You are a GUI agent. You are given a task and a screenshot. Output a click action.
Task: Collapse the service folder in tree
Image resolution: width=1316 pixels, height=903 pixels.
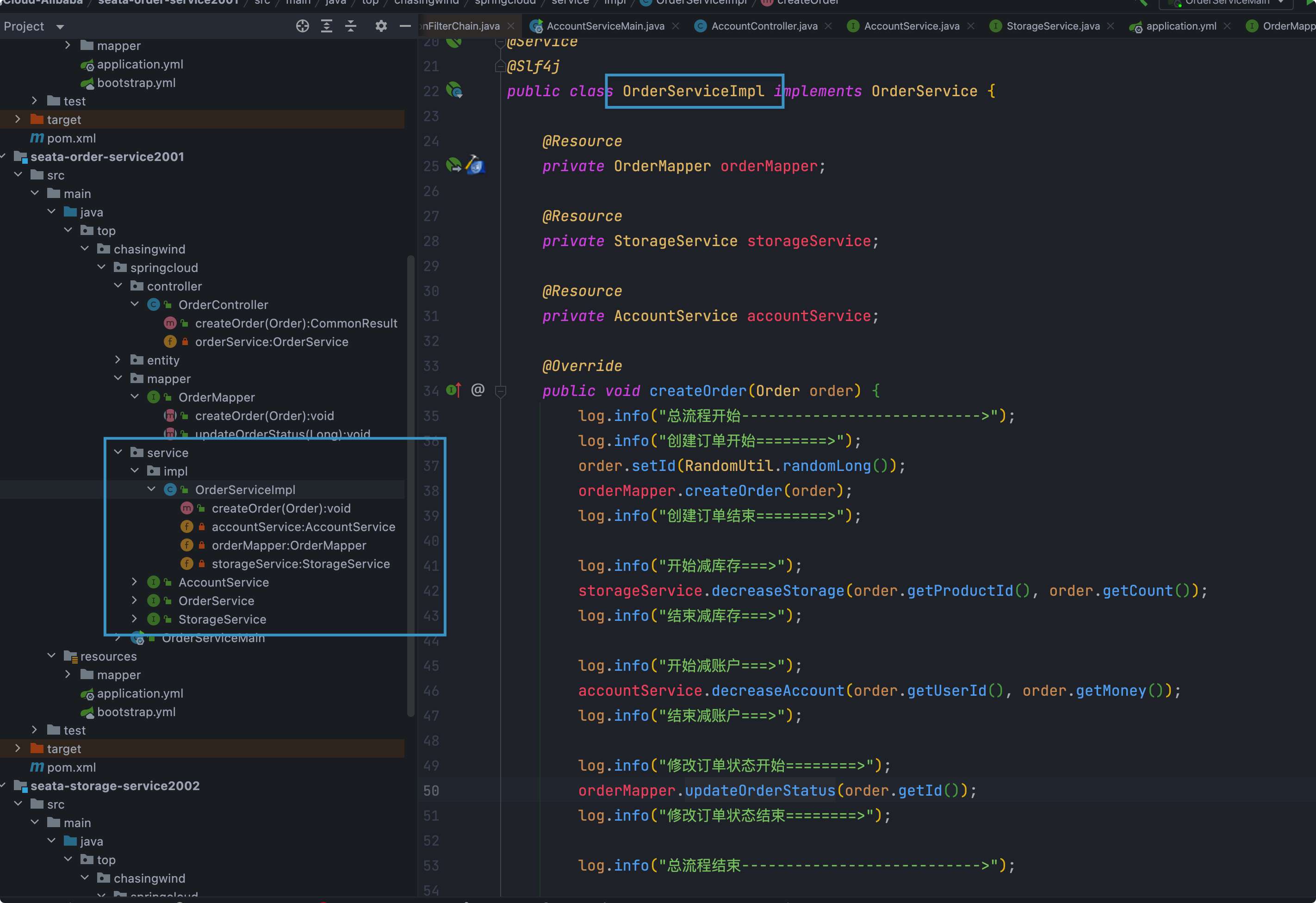tap(118, 452)
